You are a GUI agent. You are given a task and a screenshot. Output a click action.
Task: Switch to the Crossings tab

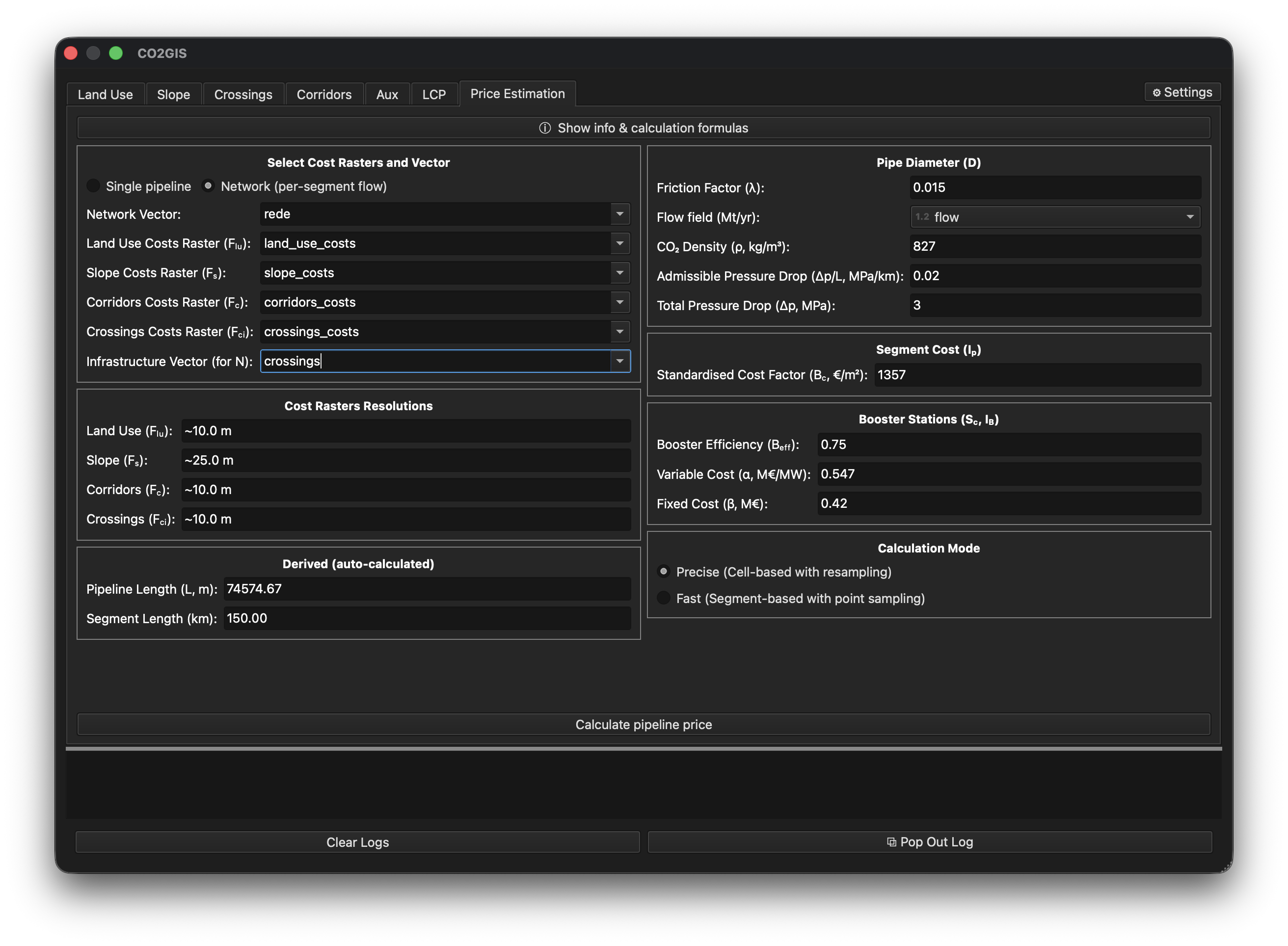[x=243, y=95]
